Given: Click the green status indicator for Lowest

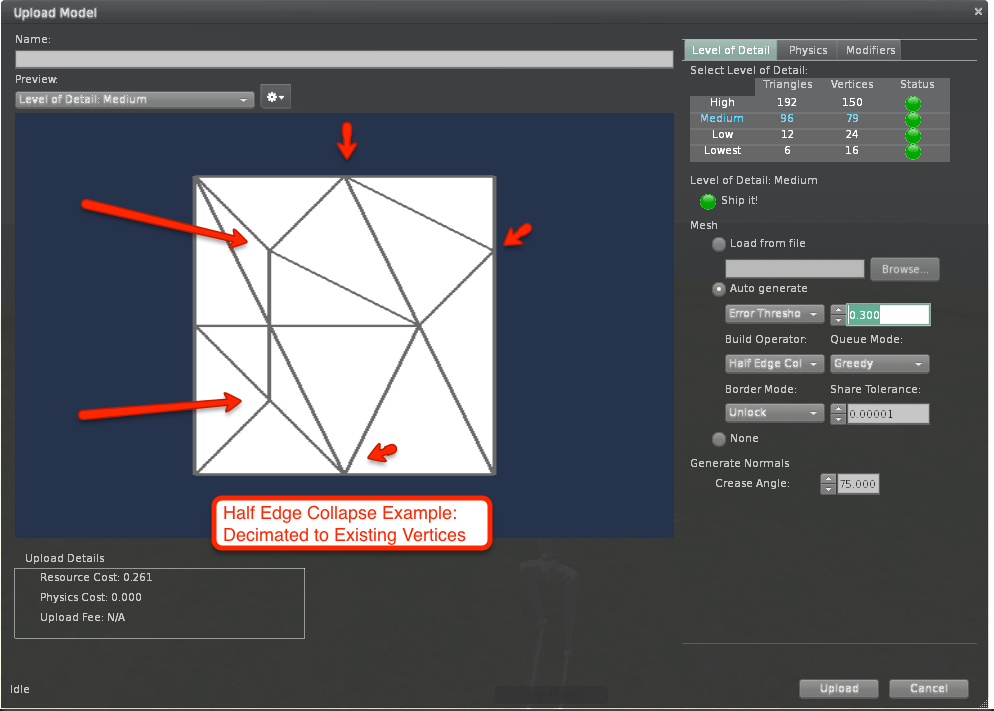Looking at the screenshot, I should (912, 151).
